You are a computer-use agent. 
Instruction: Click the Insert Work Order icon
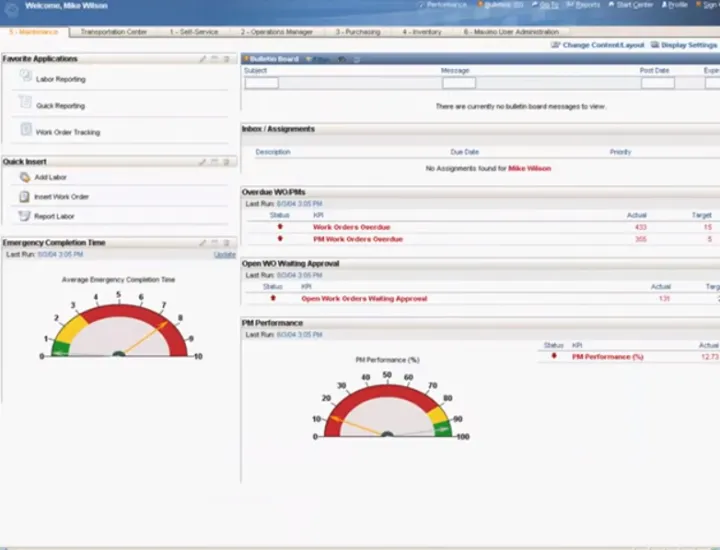click(x=22, y=196)
